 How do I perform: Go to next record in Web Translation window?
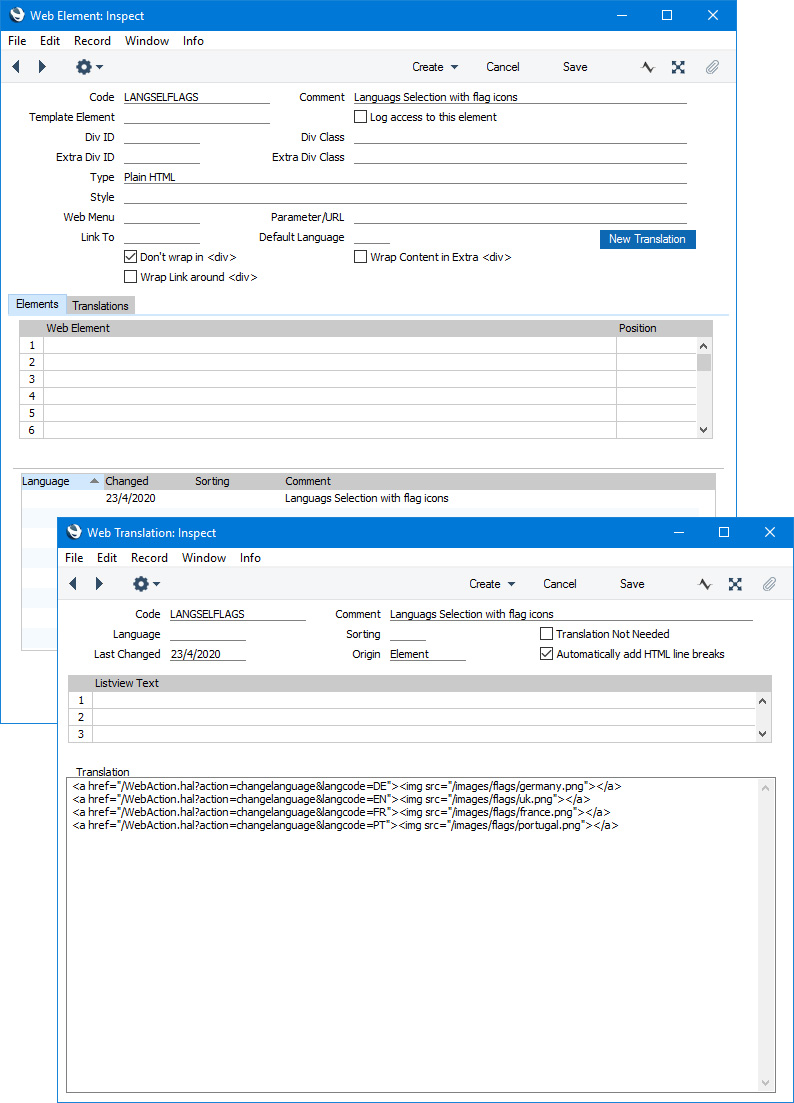pos(98,584)
